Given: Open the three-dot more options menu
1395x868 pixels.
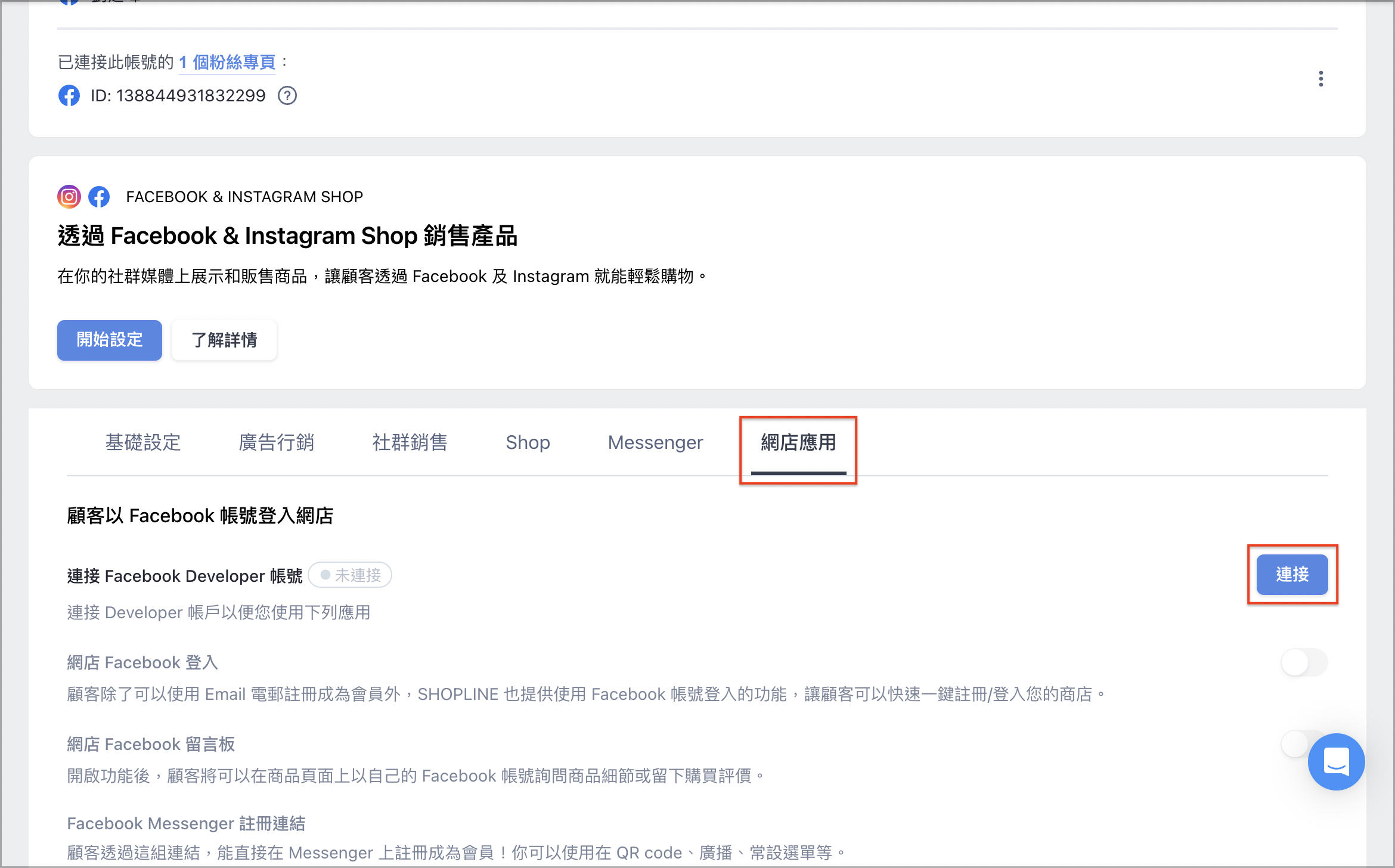Looking at the screenshot, I should (x=1321, y=79).
